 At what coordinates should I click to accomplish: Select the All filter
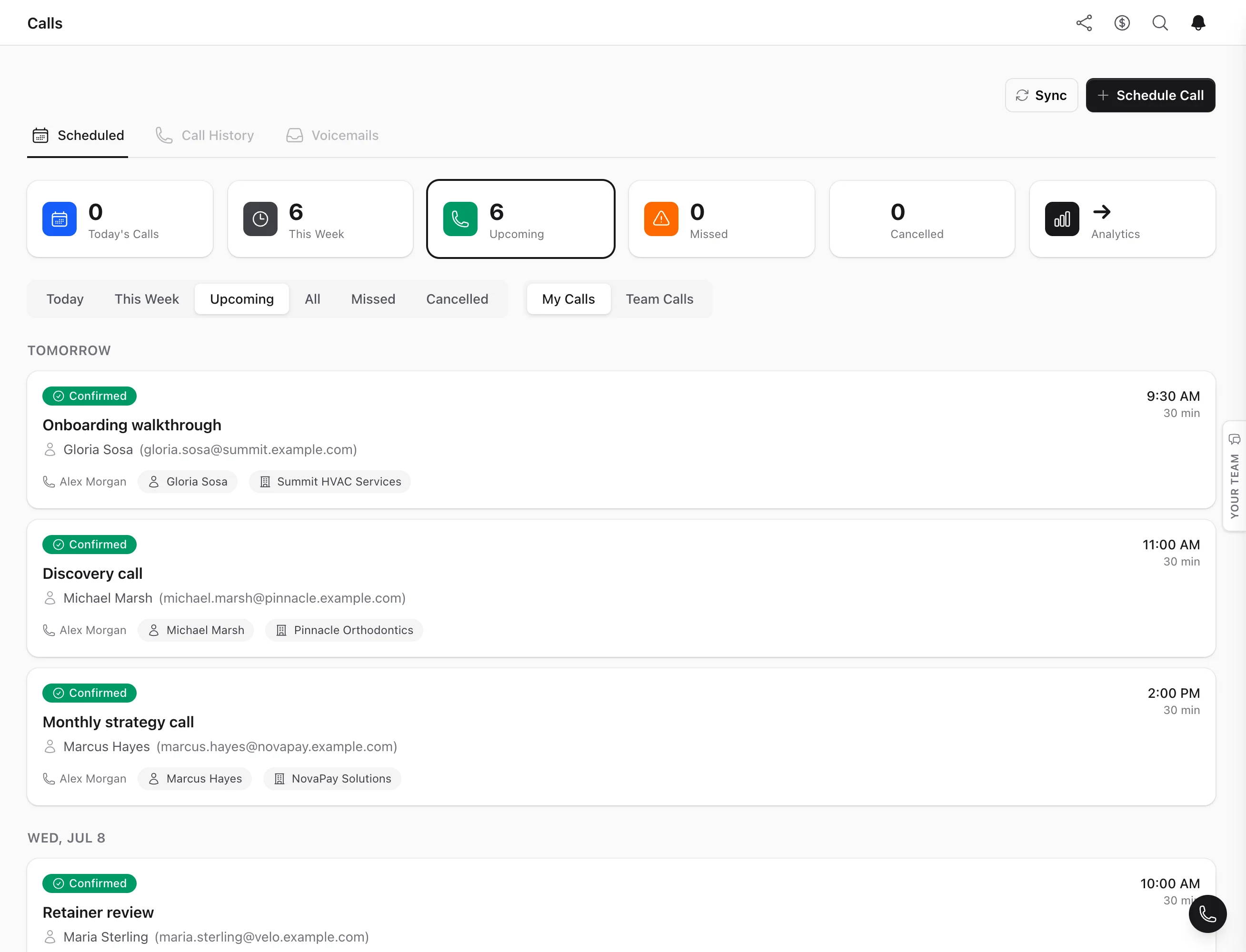tap(312, 299)
